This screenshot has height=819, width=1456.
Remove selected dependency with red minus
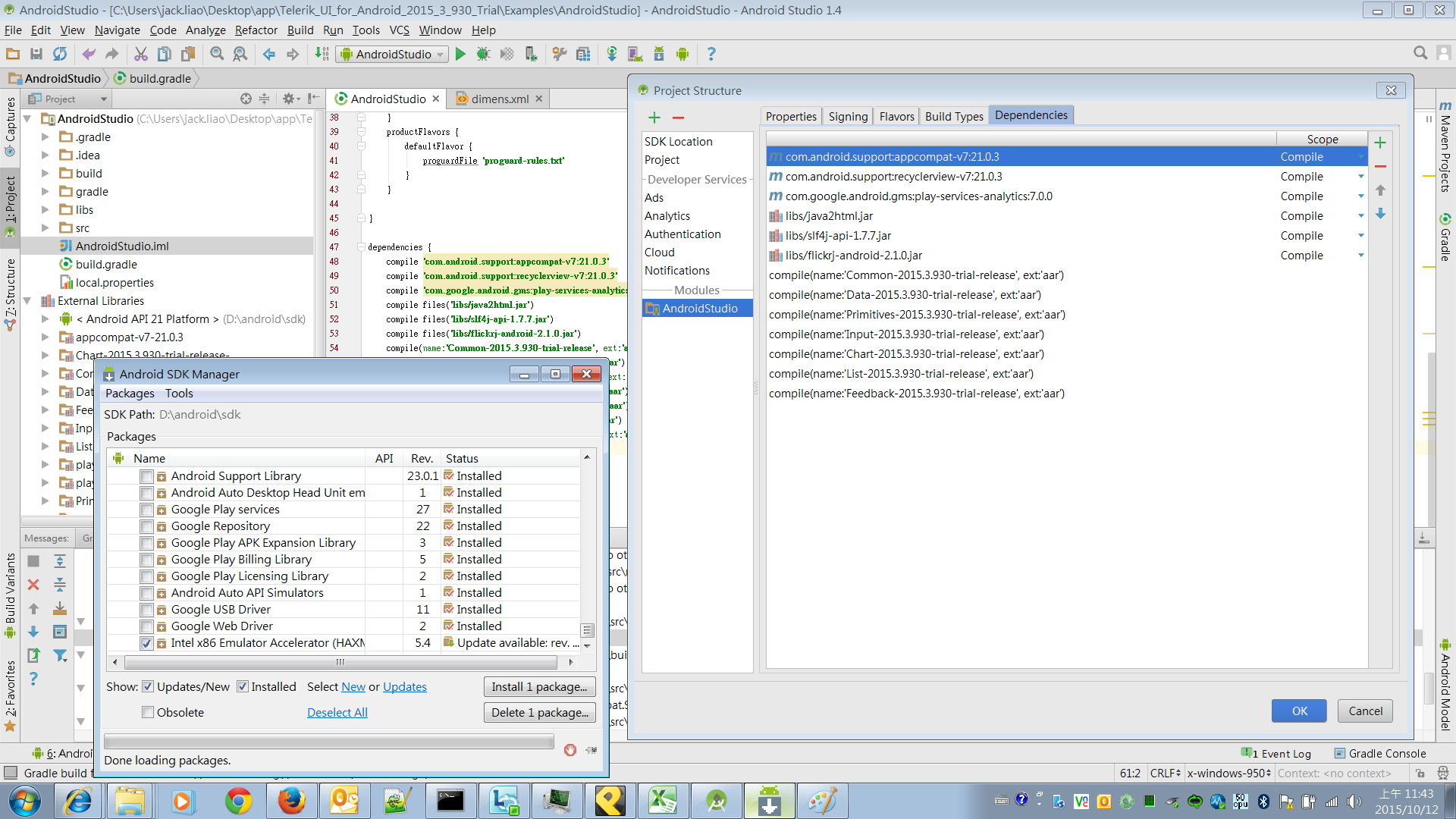(1380, 166)
